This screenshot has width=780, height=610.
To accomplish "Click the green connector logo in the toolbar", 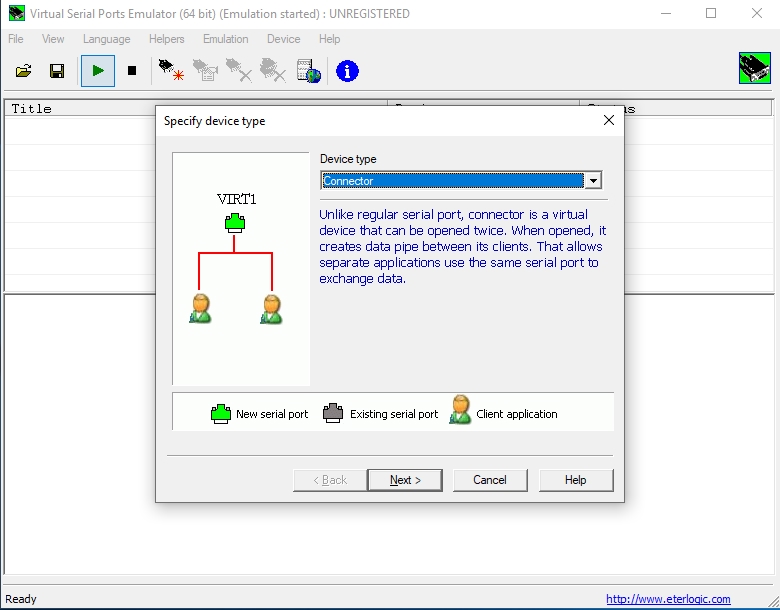I will pyautogui.click(x=755, y=68).
